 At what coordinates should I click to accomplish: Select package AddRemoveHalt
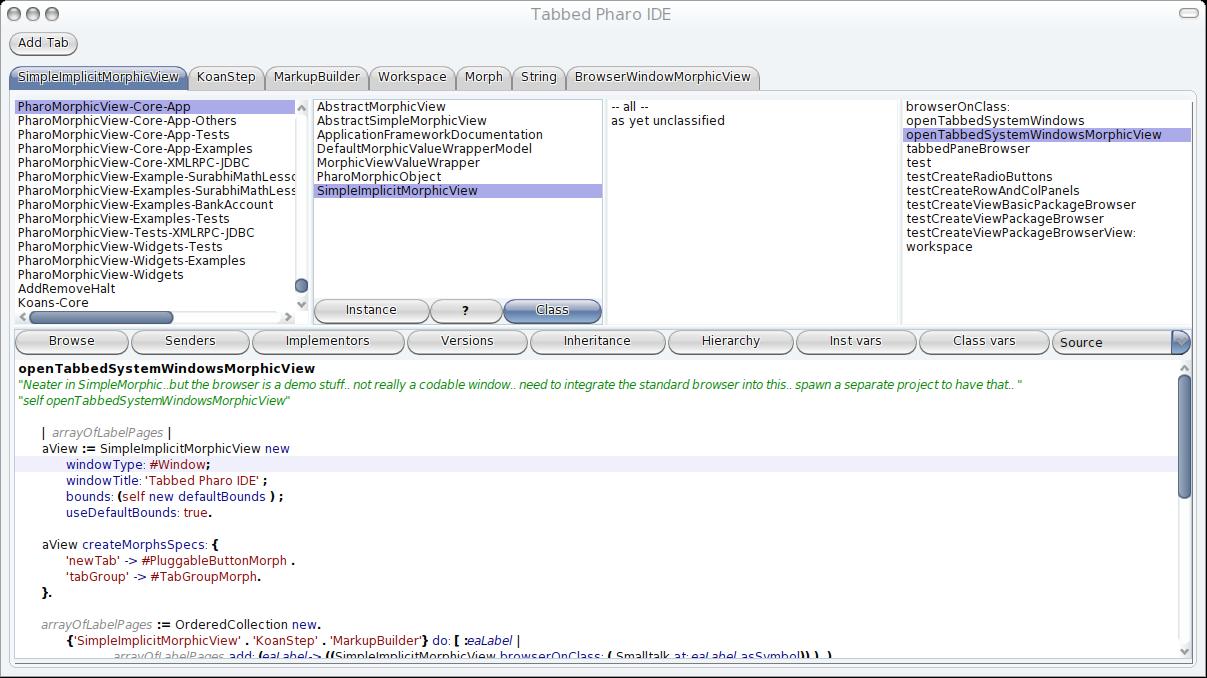click(155, 289)
